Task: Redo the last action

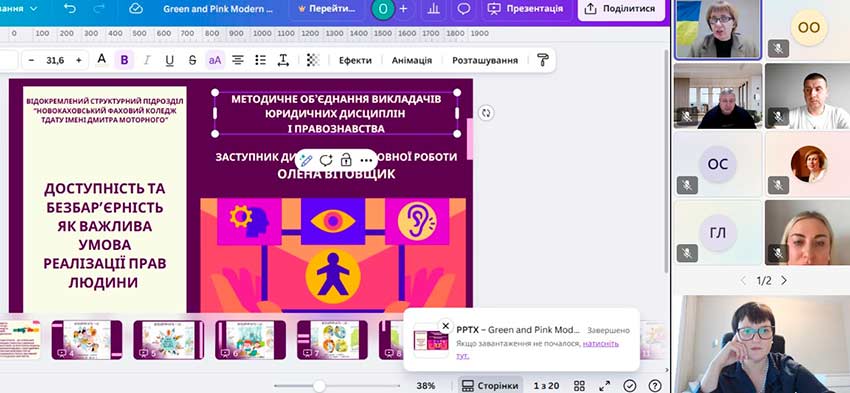Action: tap(99, 9)
